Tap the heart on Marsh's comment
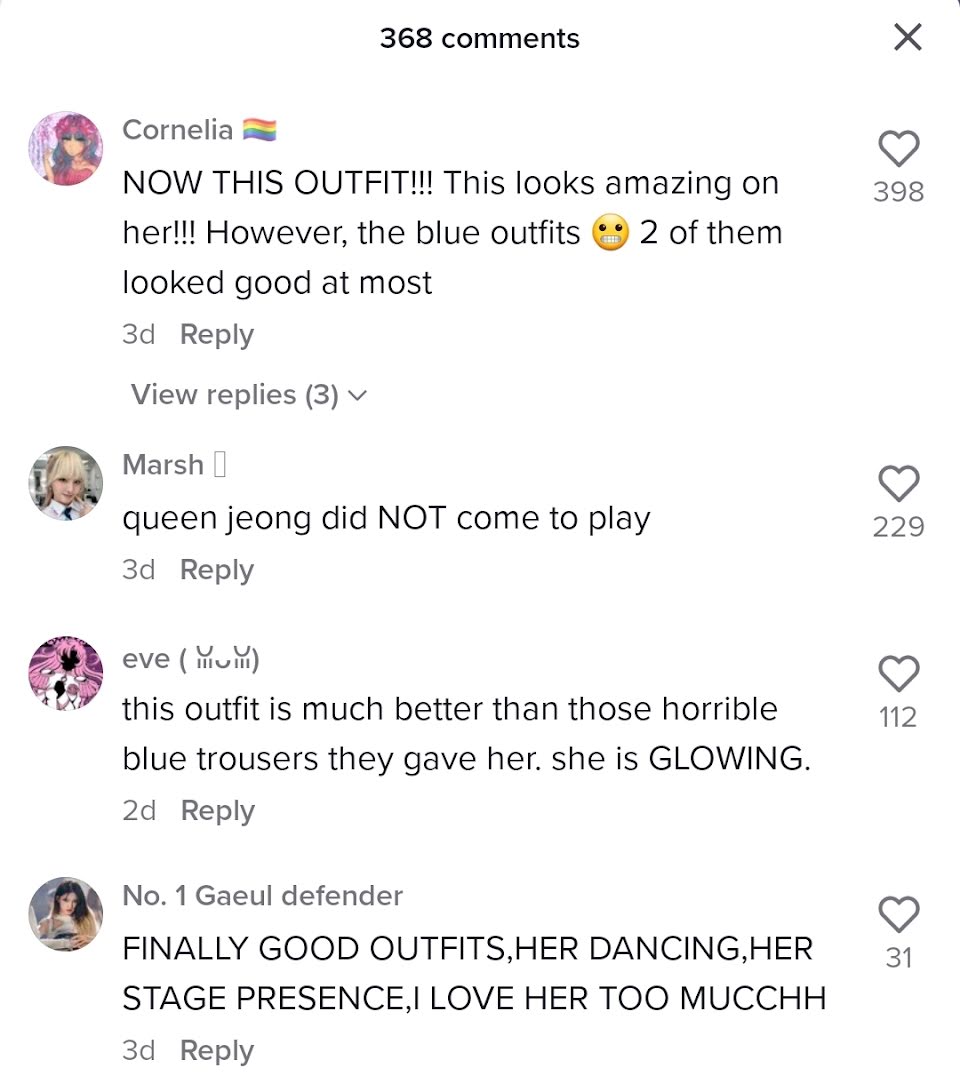The image size is (960, 1076). (899, 484)
